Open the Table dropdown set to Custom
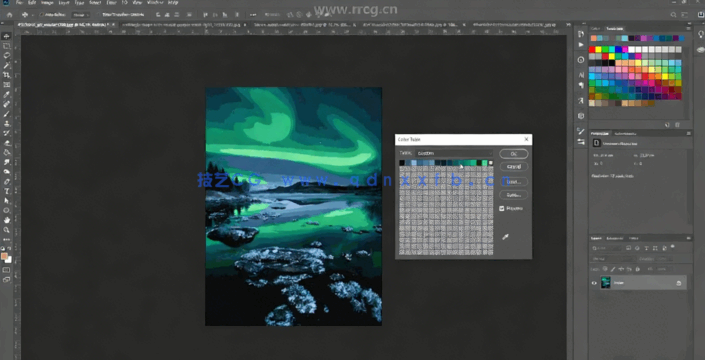This screenshot has height=360, width=705. tap(454, 153)
